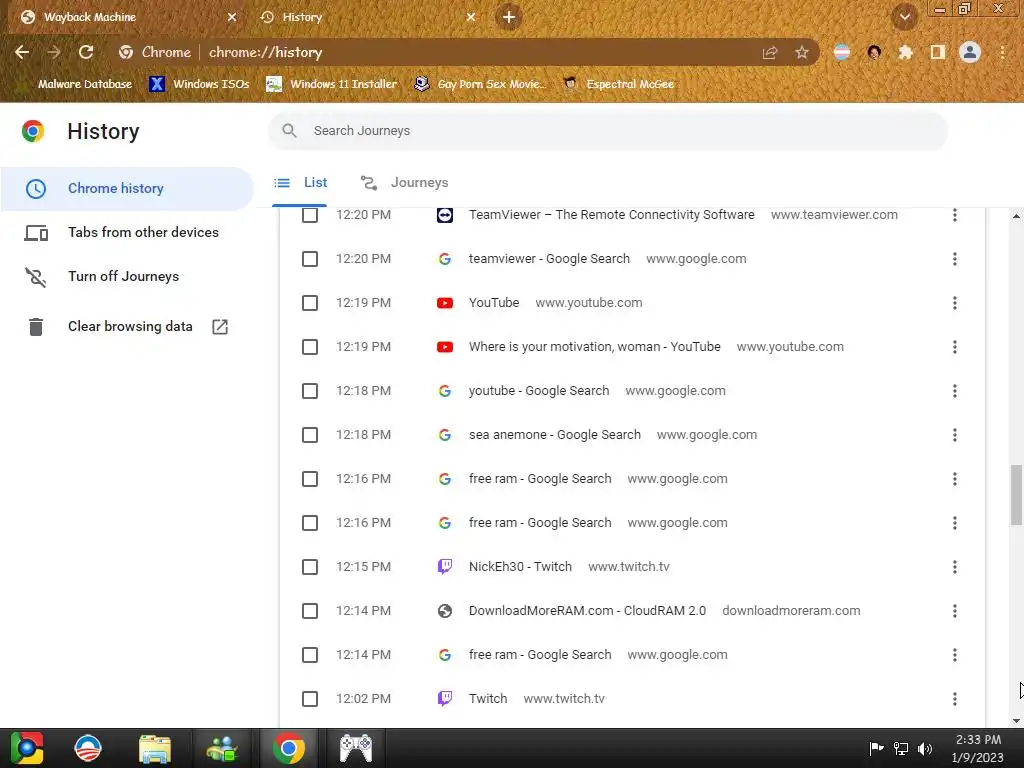
Task: Click the TeamViewer favicon in history list
Action: pyautogui.click(x=445, y=215)
